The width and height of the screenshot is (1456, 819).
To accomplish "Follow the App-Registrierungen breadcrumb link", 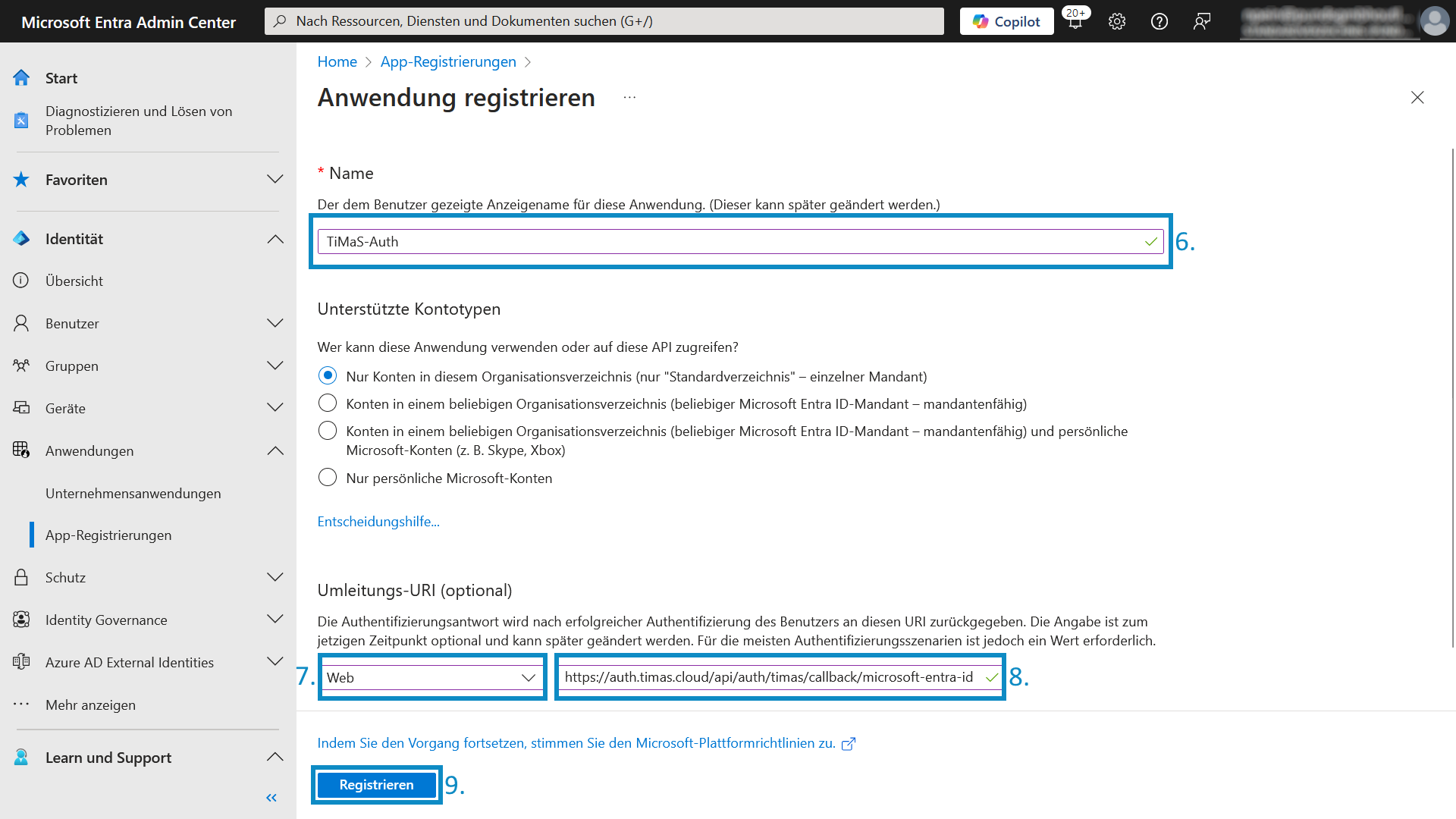I will tap(448, 61).
